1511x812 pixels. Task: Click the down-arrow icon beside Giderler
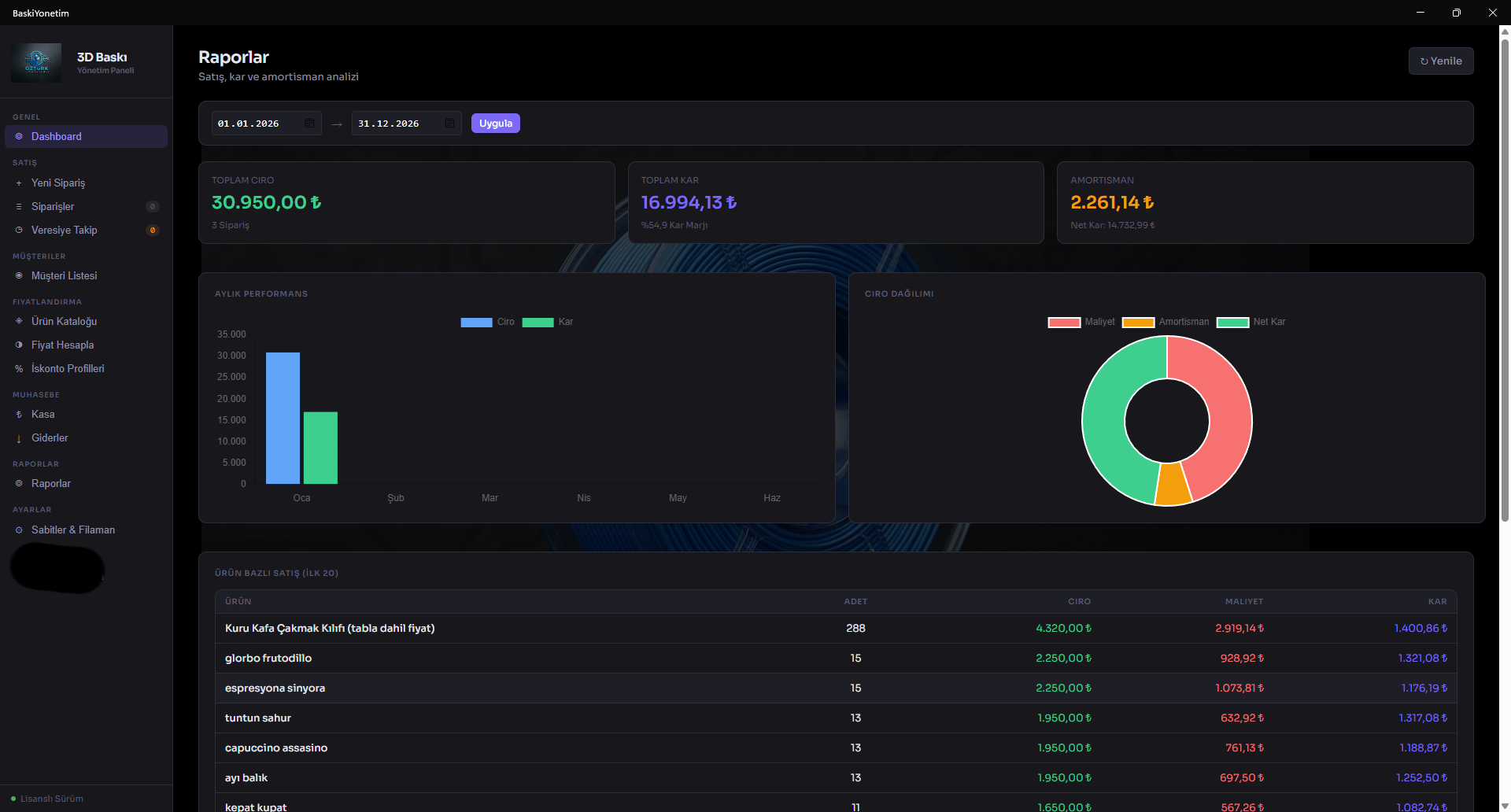pyautogui.click(x=19, y=438)
